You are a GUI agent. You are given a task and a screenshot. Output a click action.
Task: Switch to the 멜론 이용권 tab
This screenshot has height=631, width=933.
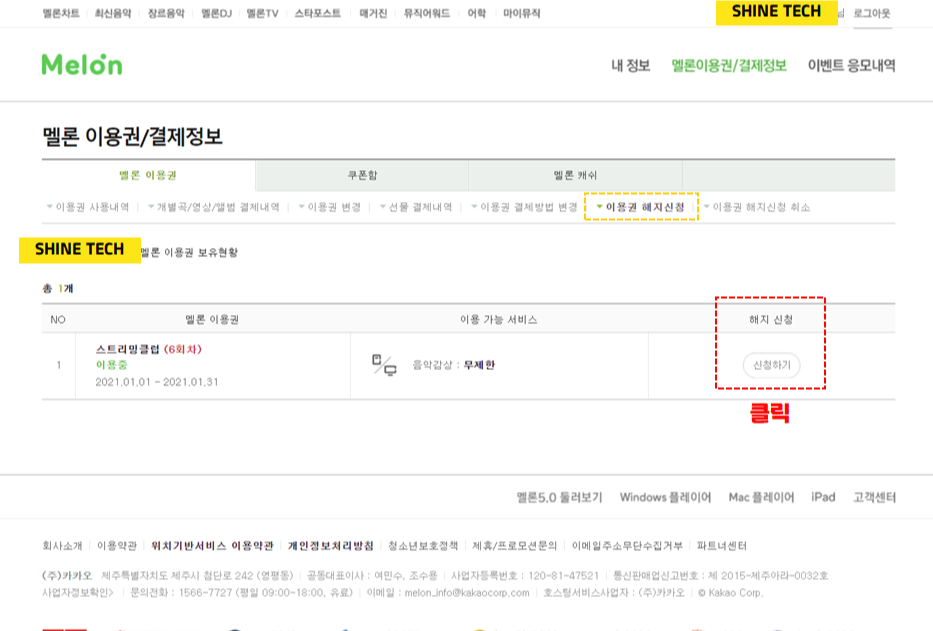148,175
